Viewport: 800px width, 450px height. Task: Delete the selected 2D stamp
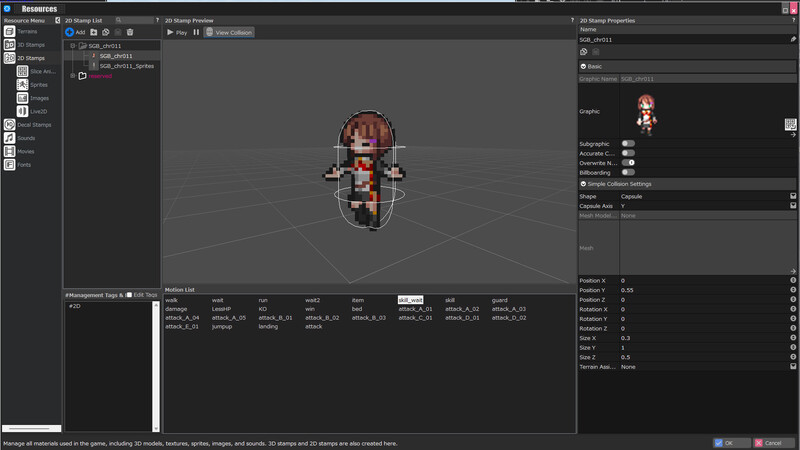[130, 32]
